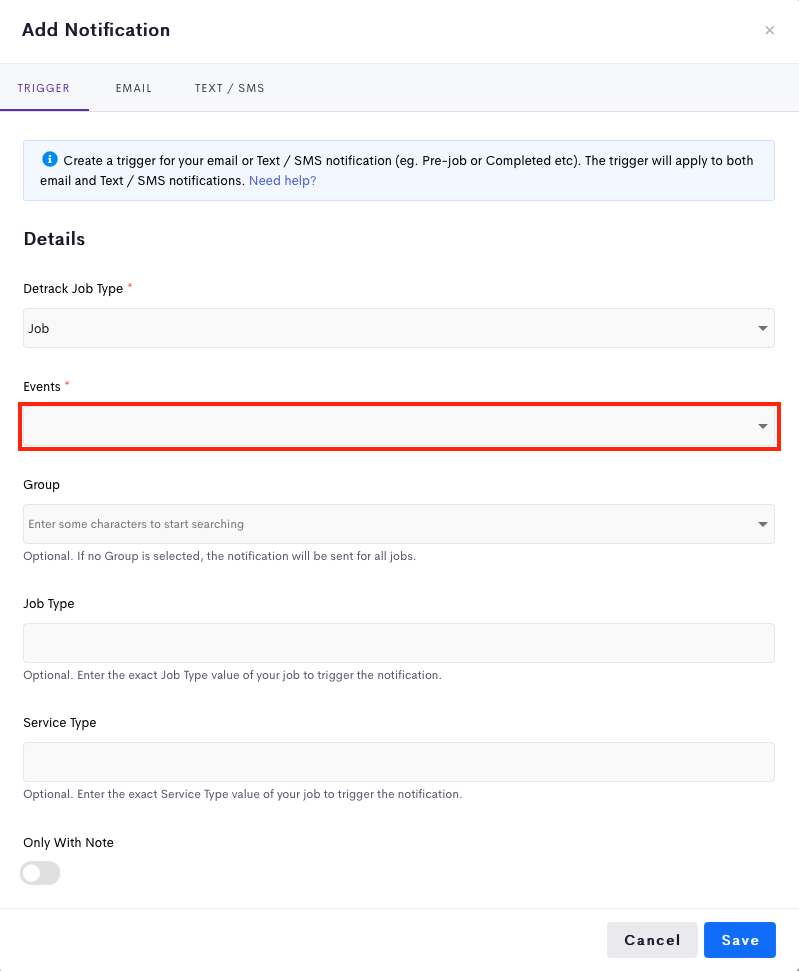Click the Save button

pos(740,940)
